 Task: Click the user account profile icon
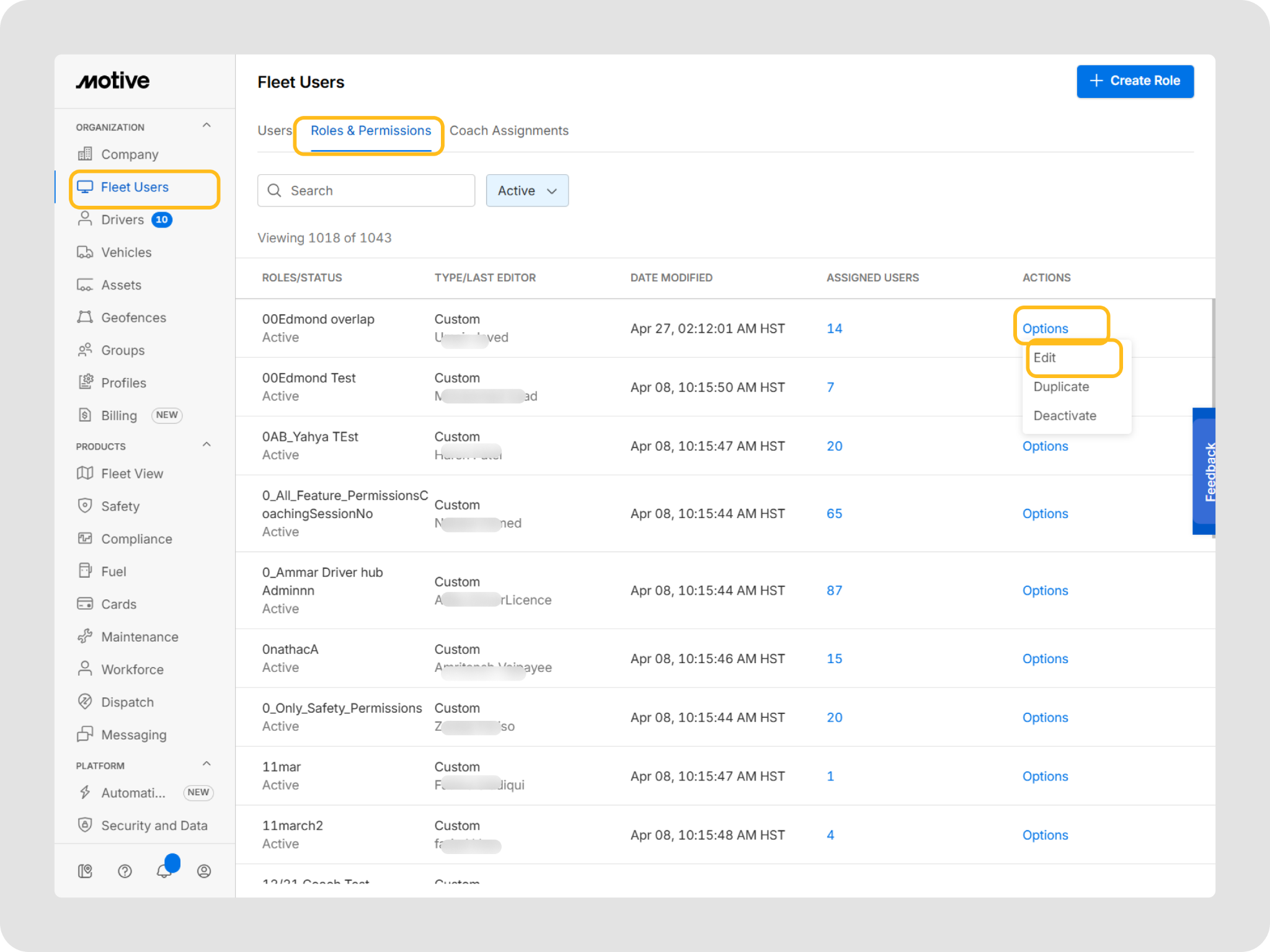tap(204, 871)
